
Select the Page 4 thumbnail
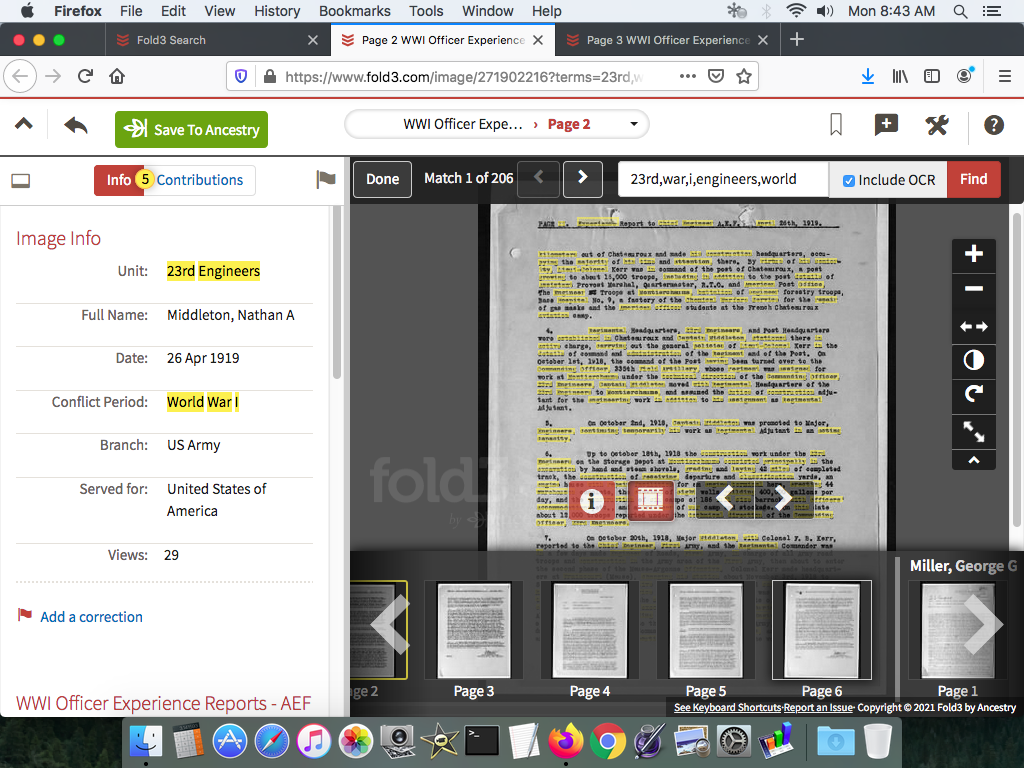tap(590, 631)
